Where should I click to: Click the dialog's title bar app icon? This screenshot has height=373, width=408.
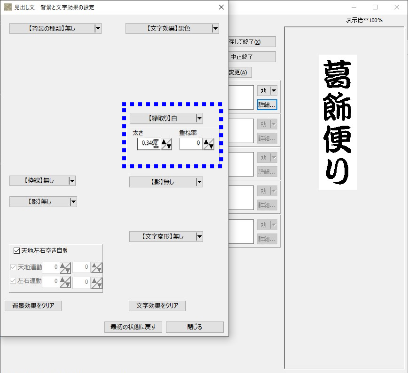click(8, 7)
